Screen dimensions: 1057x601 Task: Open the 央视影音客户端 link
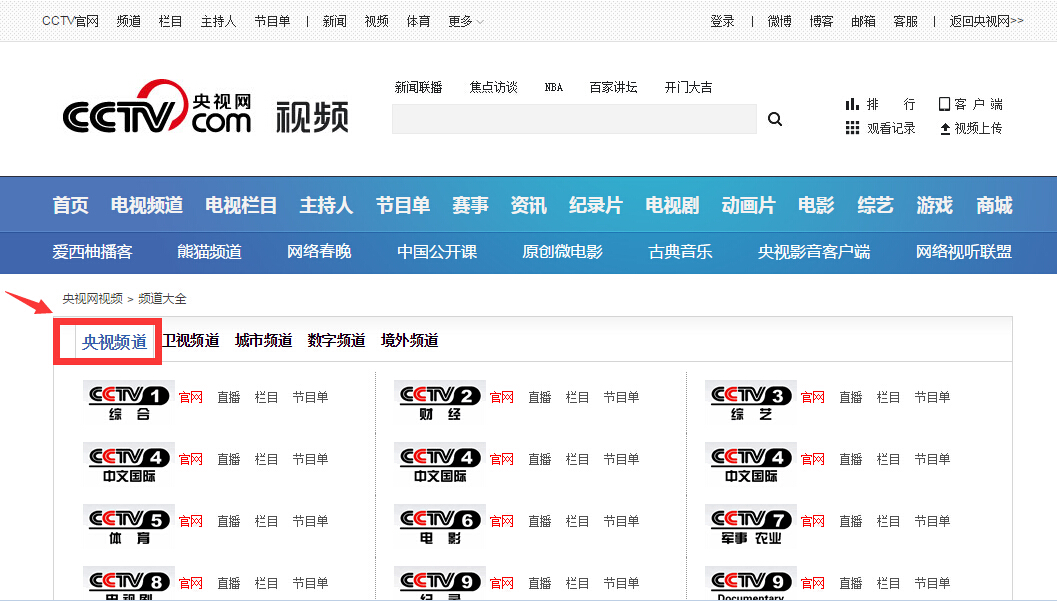point(814,252)
